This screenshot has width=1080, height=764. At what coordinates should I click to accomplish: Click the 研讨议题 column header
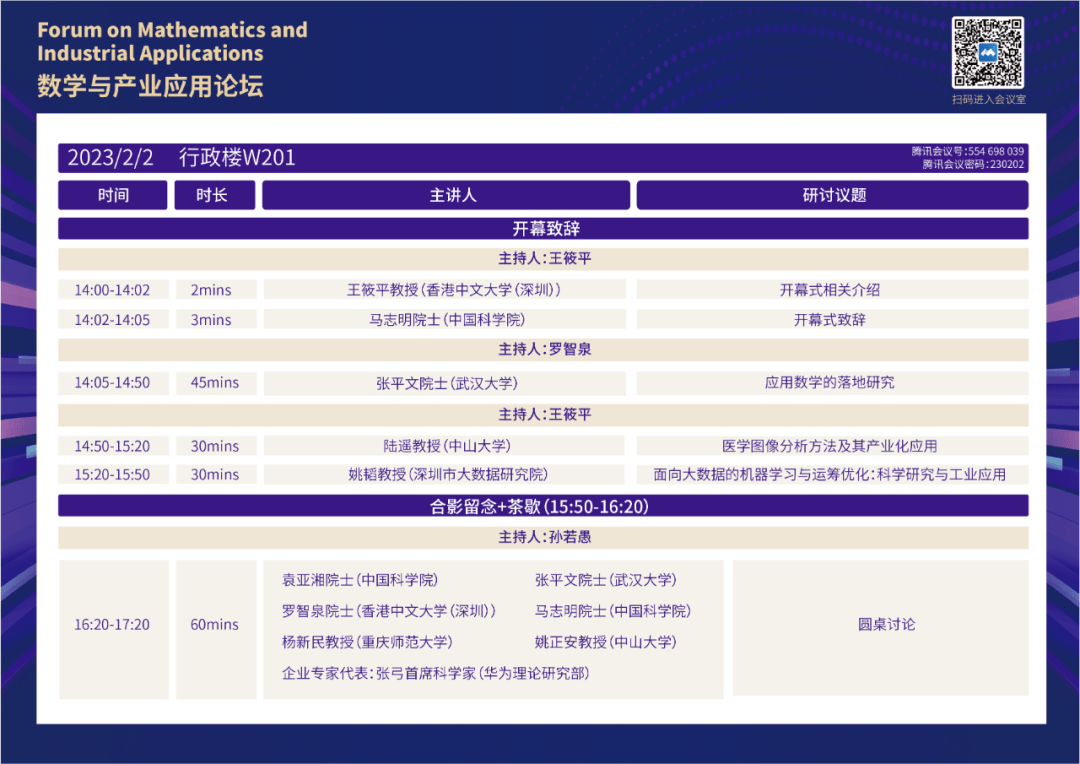click(x=833, y=195)
